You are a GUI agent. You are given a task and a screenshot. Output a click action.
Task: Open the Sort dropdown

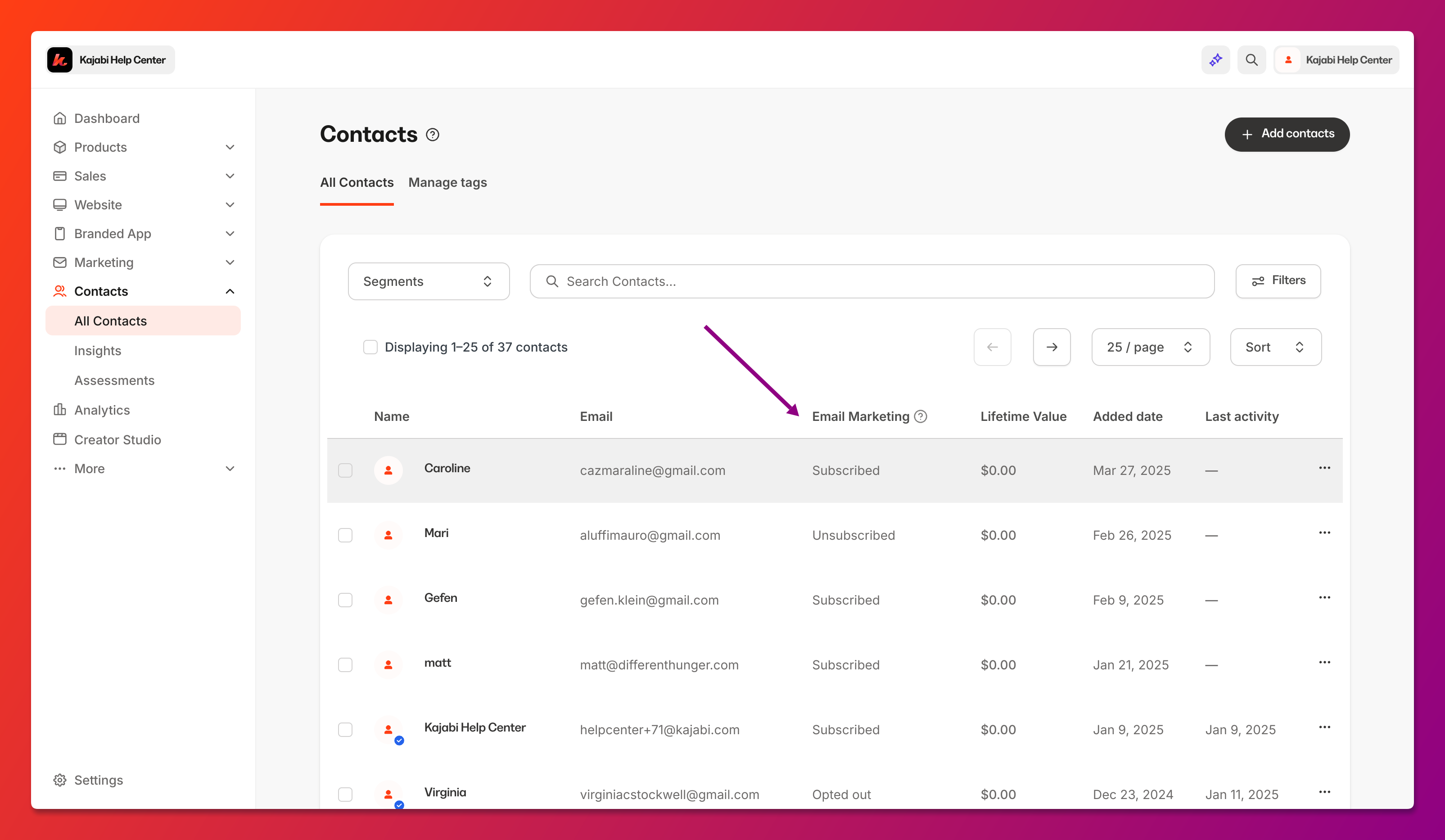[1275, 347]
